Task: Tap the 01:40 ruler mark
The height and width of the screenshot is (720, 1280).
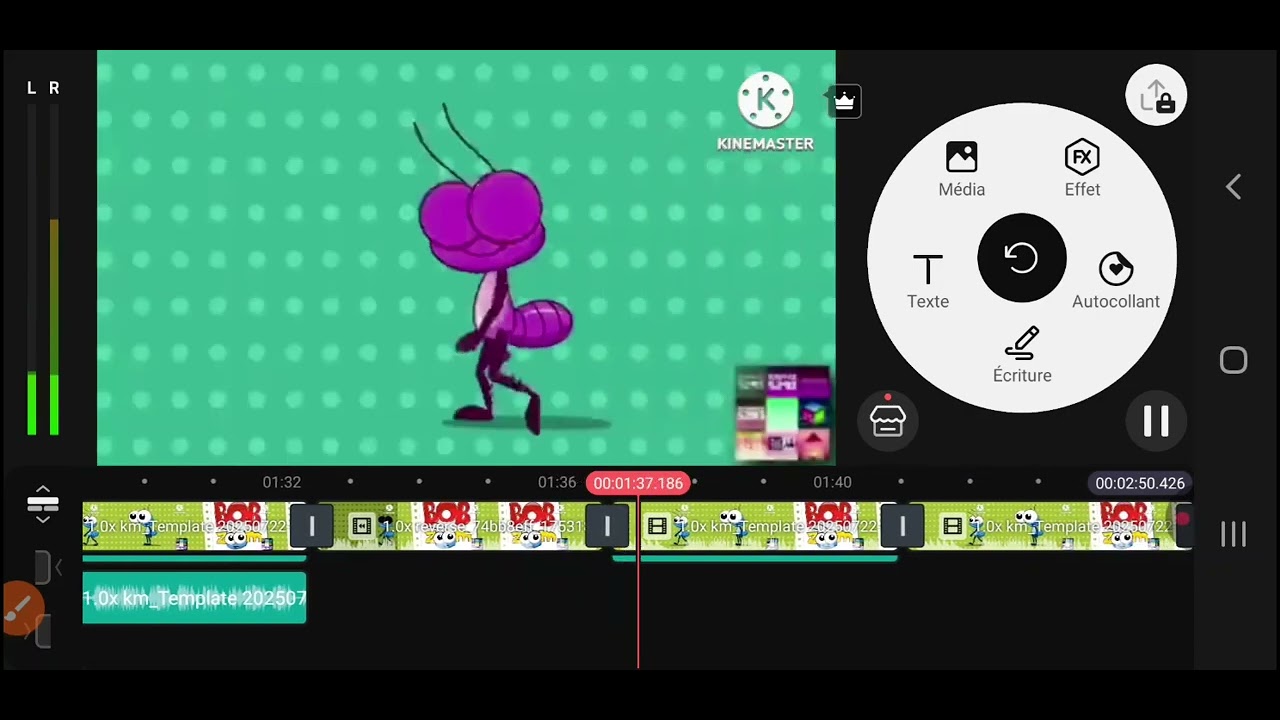Action: (832, 482)
